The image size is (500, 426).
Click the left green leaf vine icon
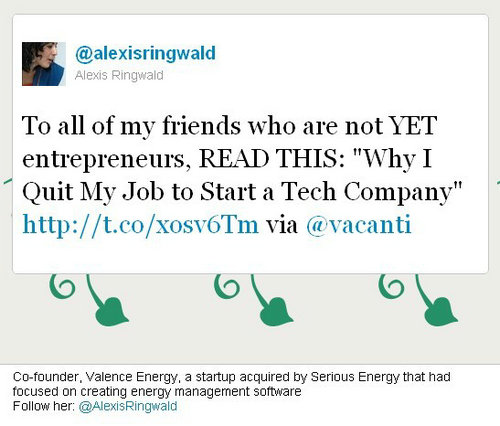107,300
